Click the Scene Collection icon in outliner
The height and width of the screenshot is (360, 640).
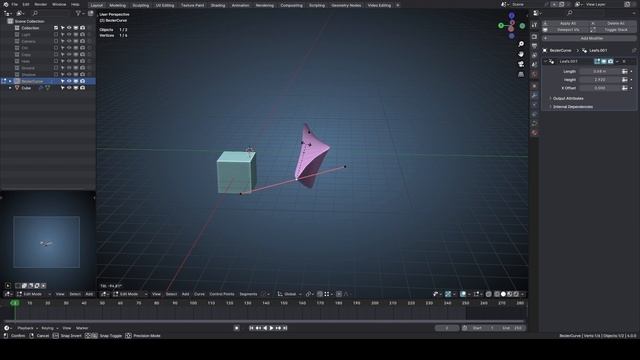tap(10, 21)
